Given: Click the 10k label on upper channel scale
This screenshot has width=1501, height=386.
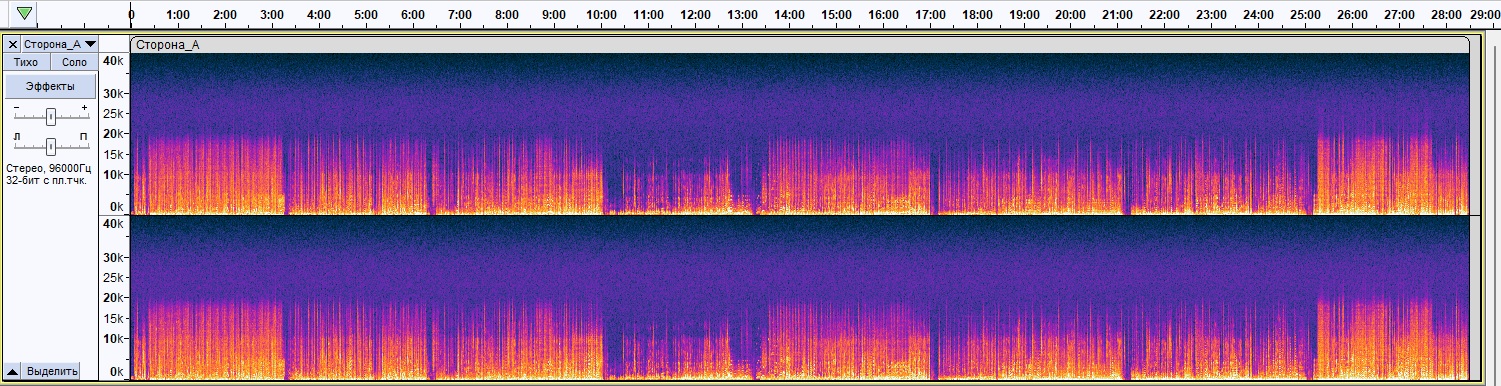Looking at the screenshot, I should (114, 175).
